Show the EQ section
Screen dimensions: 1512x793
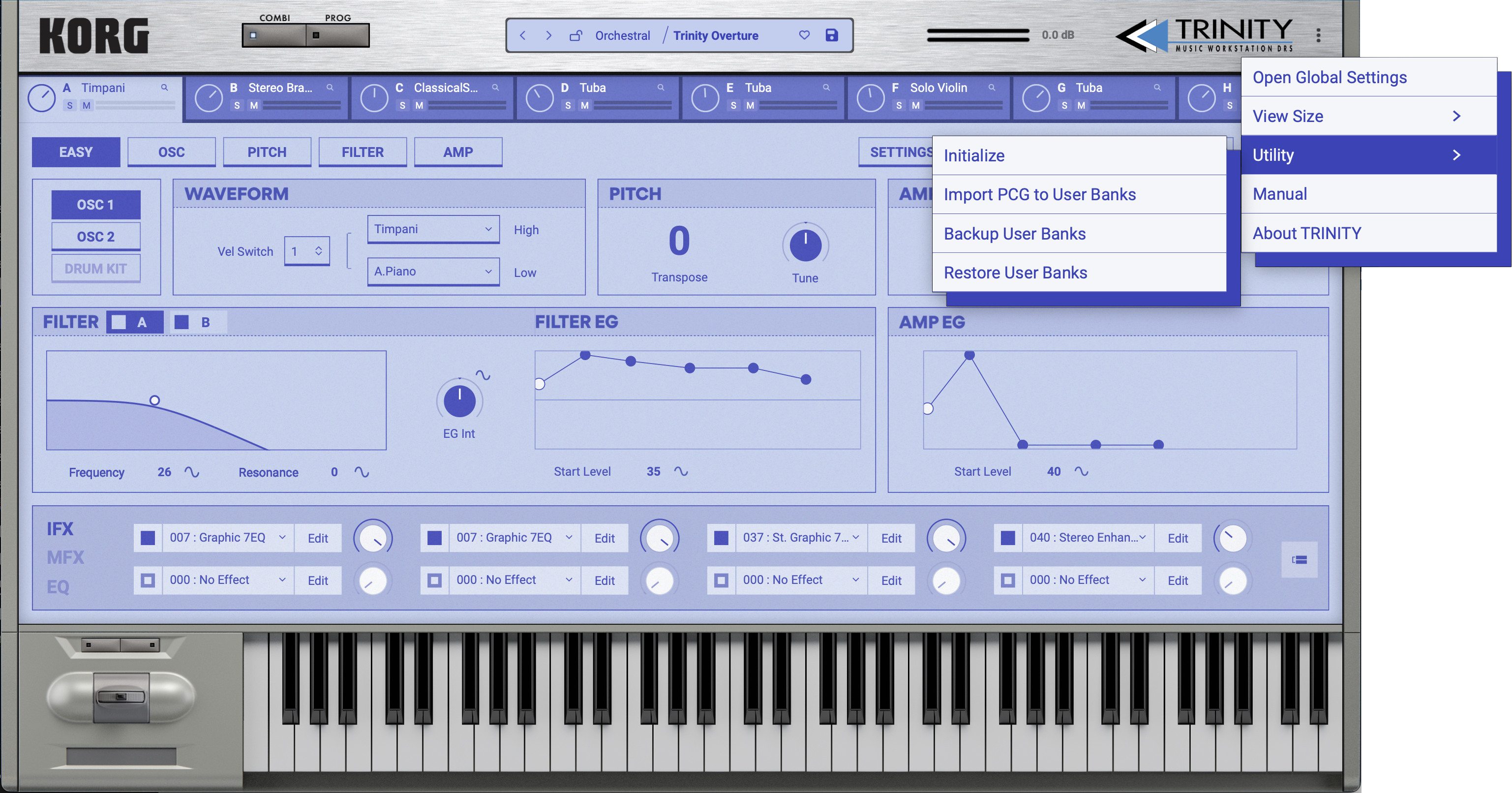pyautogui.click(x=58, y=587)
